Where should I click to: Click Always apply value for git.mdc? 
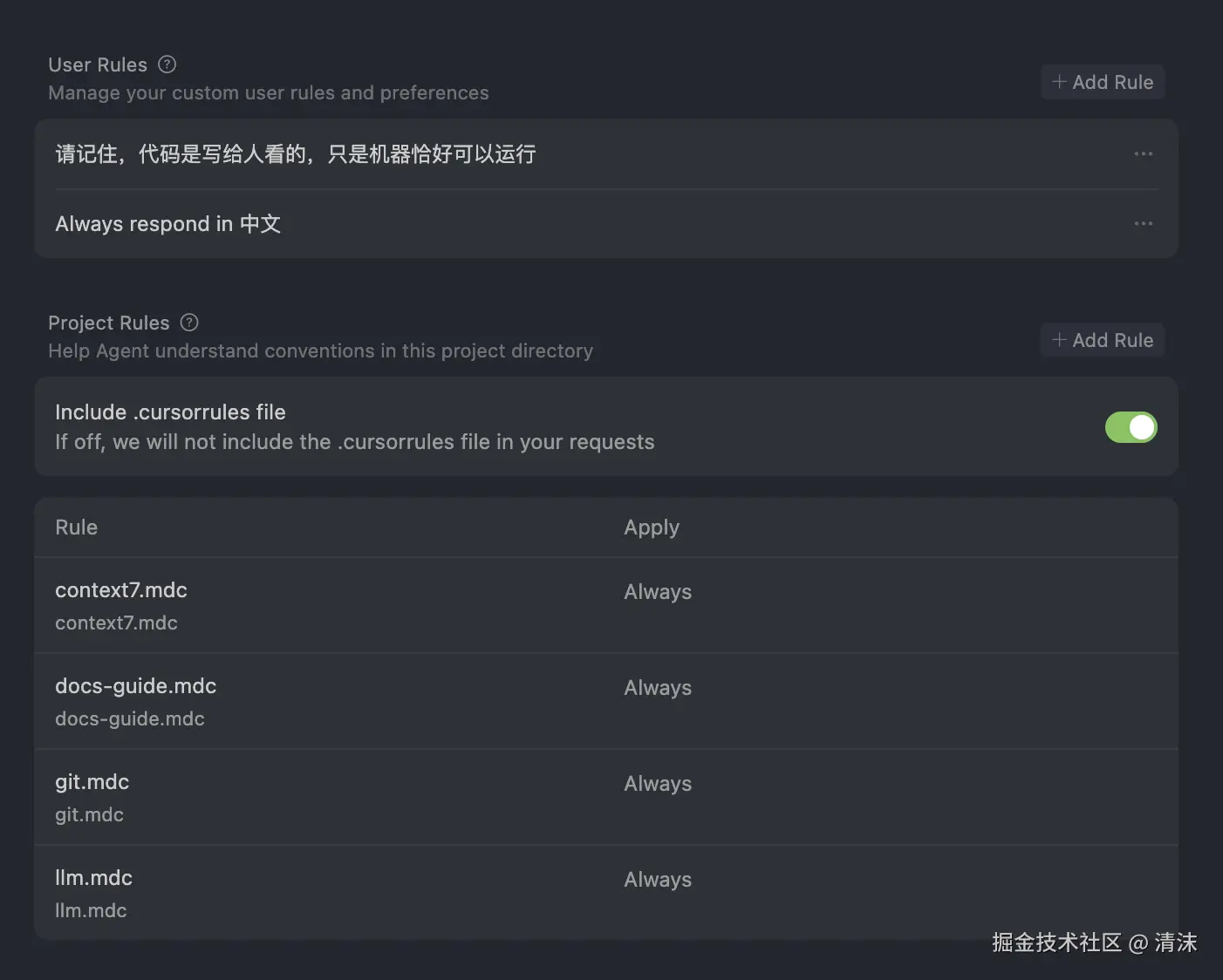tap(657, 784)
